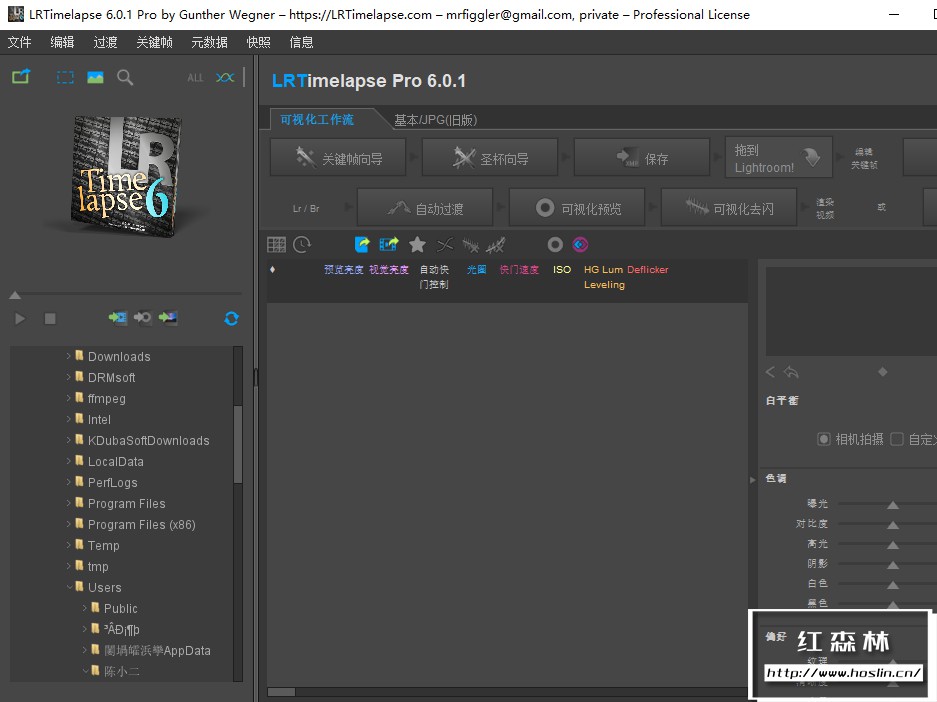Expand the Downloads folder
Viewport: 937px width, 702px height.
pos(69,356)
